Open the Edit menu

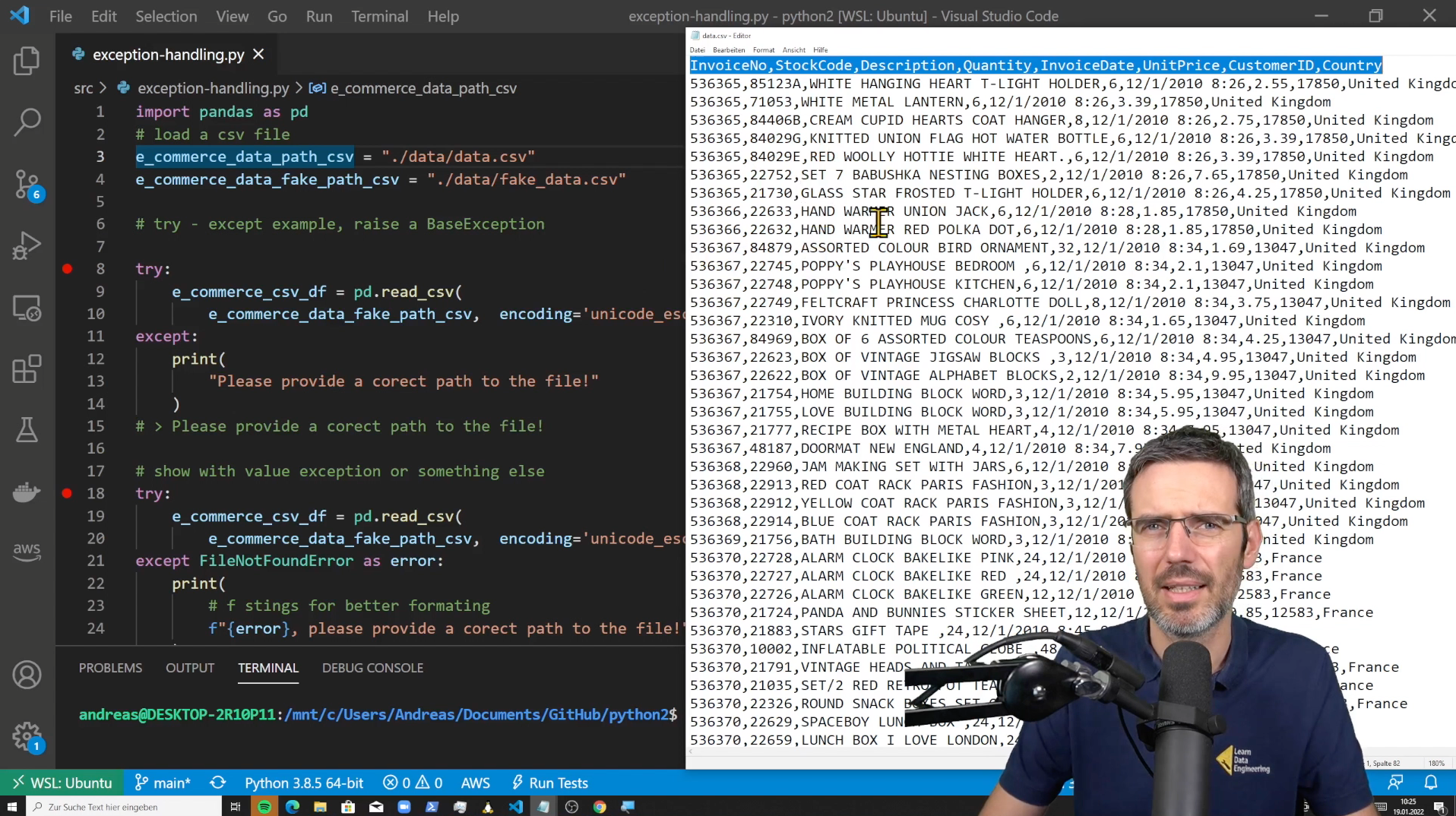tap(103, 16)
